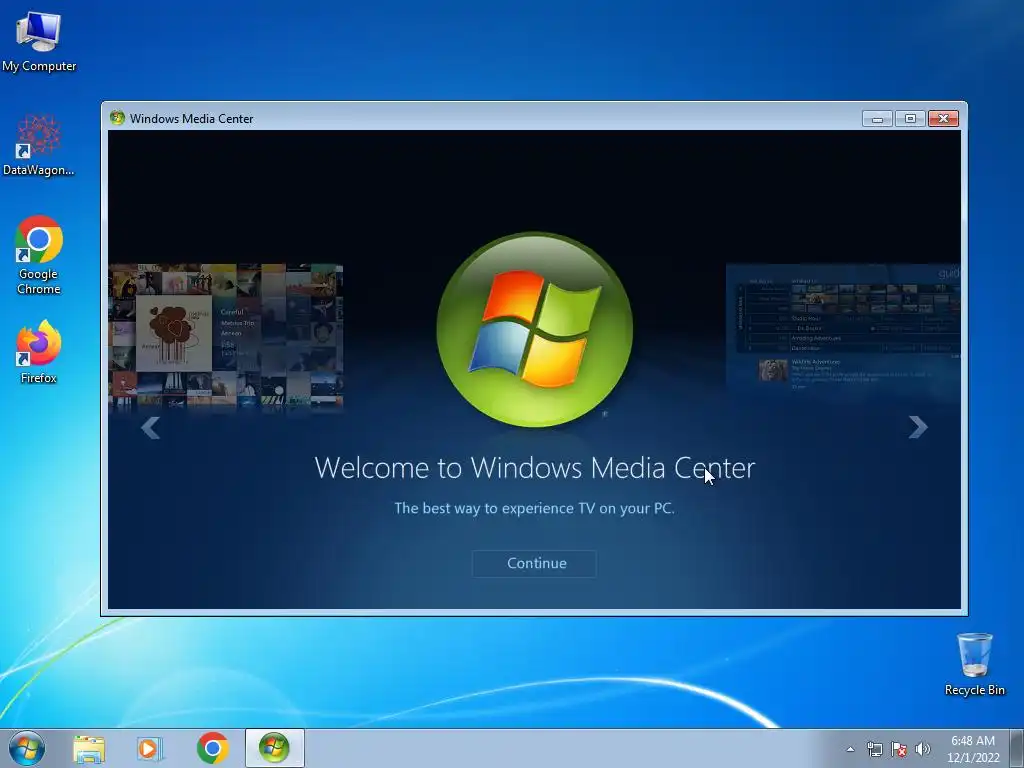Click the Continue button in Media Center
The width and height of the screenshot is (1024, 768).
point(534,564)
